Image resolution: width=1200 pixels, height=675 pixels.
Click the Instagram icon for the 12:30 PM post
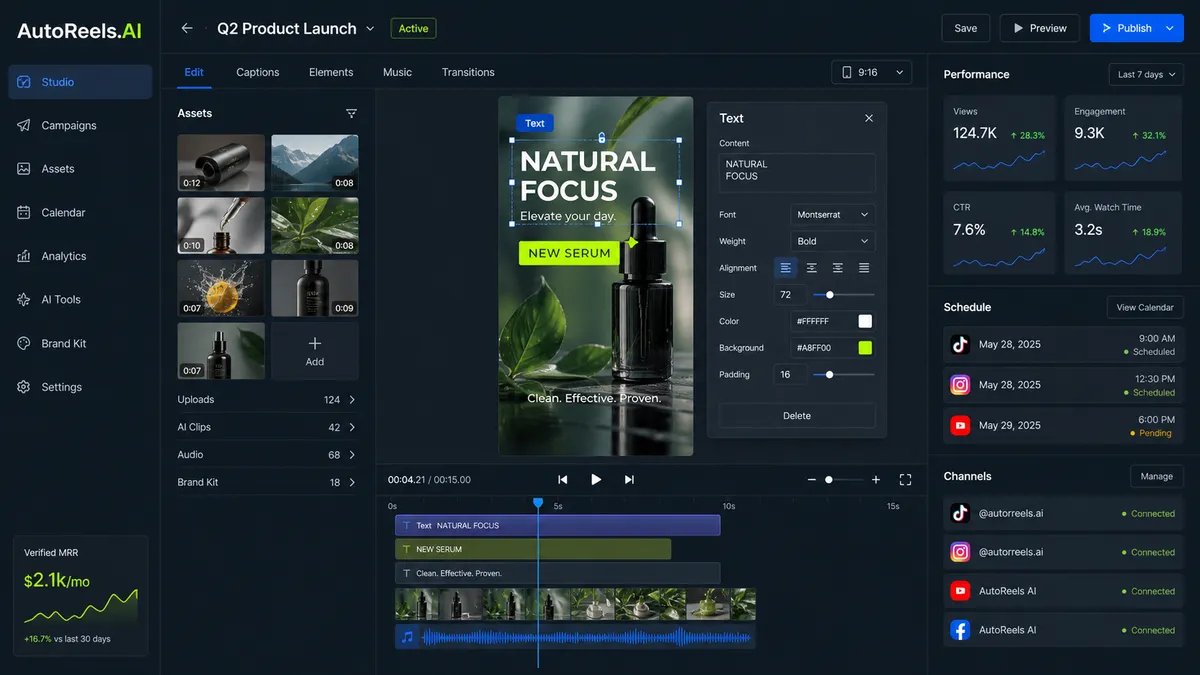(x=960, y=385)
